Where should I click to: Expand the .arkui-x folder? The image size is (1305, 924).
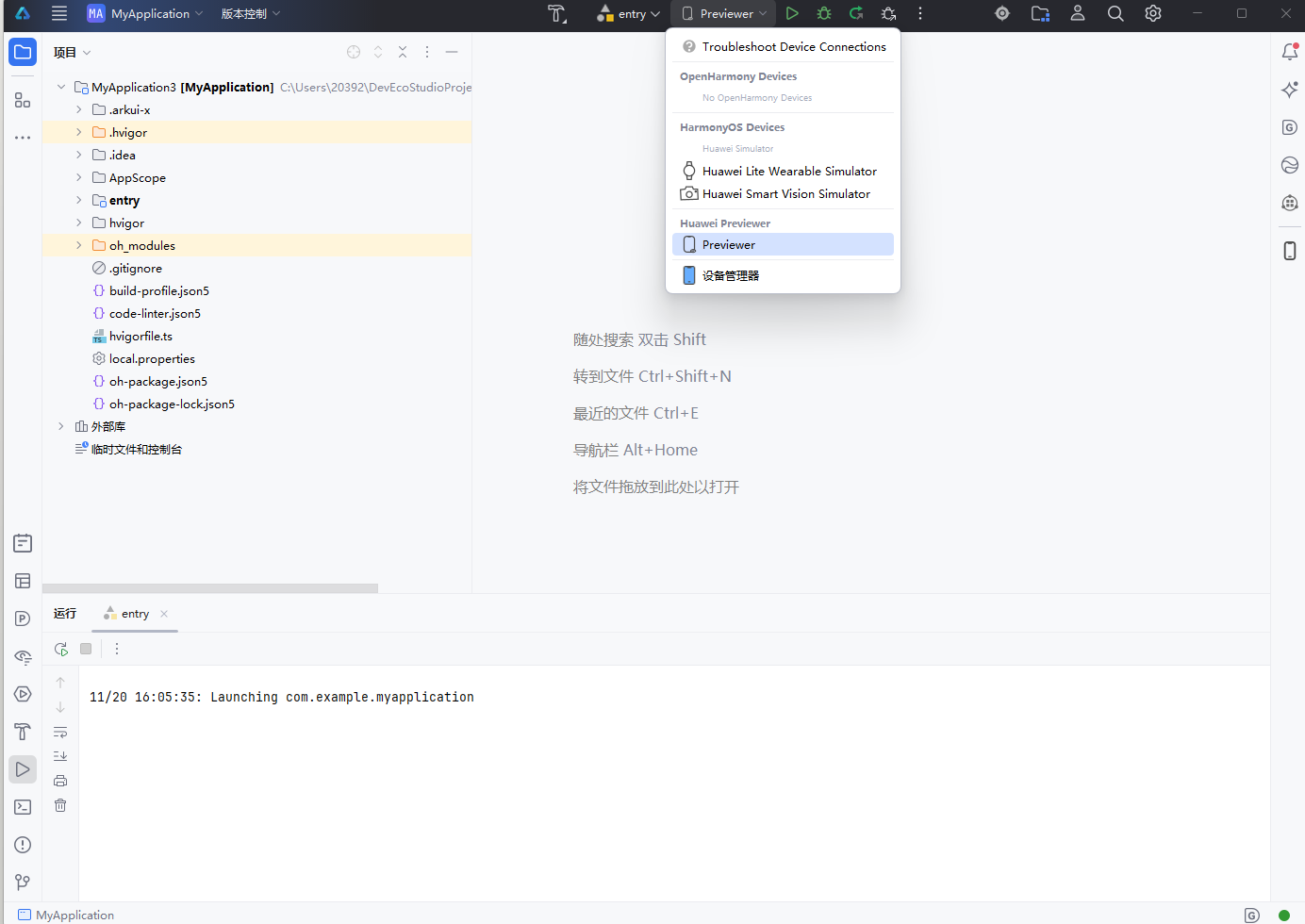pyautogui.click(x=79, y=109)
